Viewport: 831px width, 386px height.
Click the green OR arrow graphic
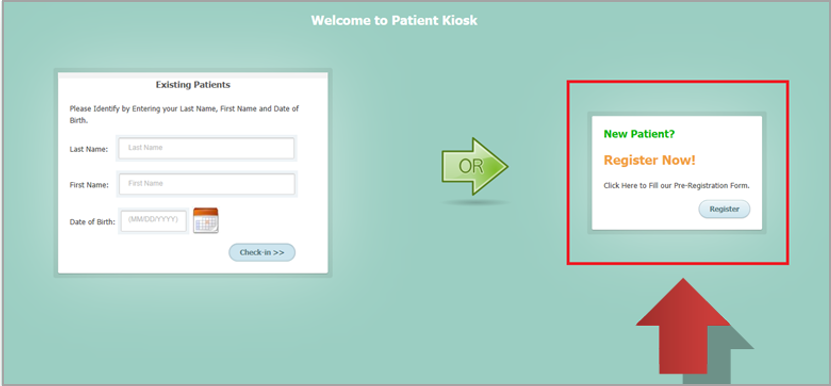475,166
